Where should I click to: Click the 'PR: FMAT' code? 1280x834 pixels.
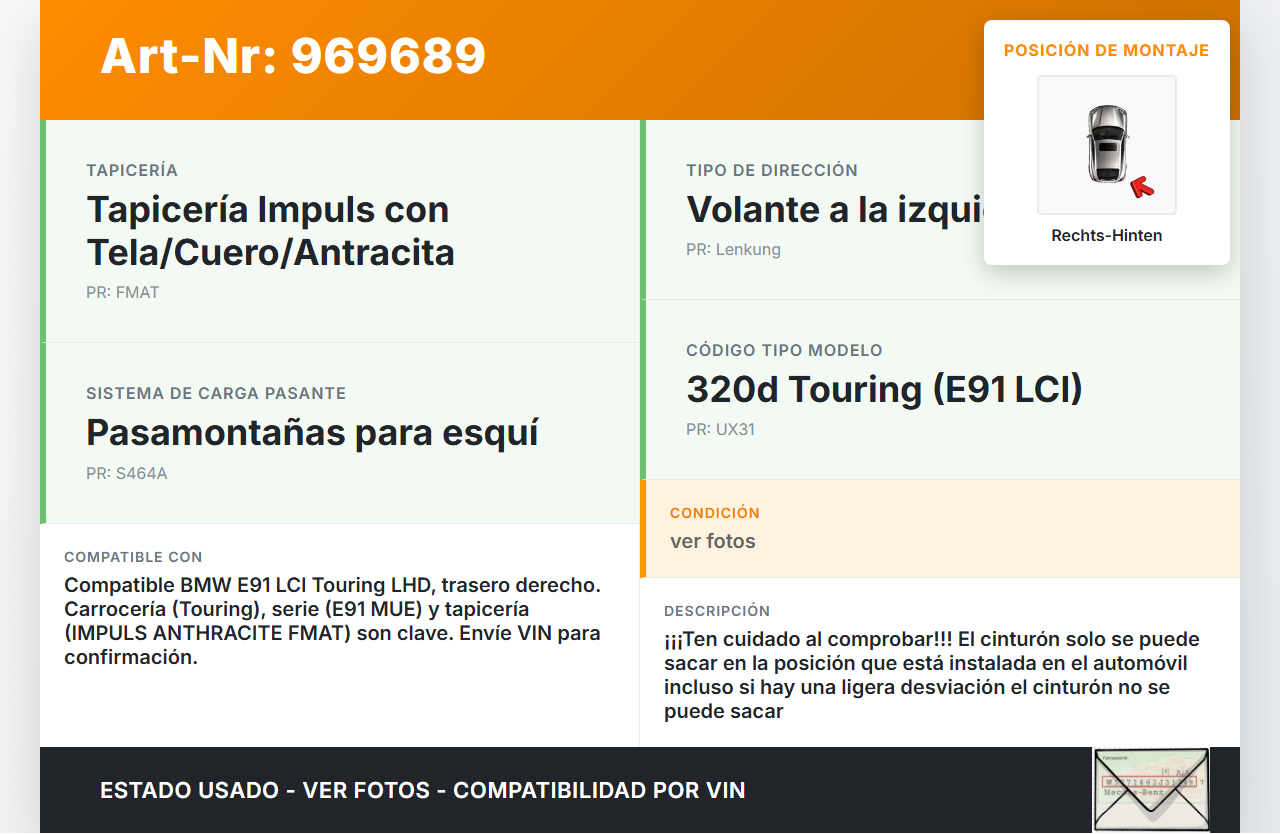click(123, 293)
